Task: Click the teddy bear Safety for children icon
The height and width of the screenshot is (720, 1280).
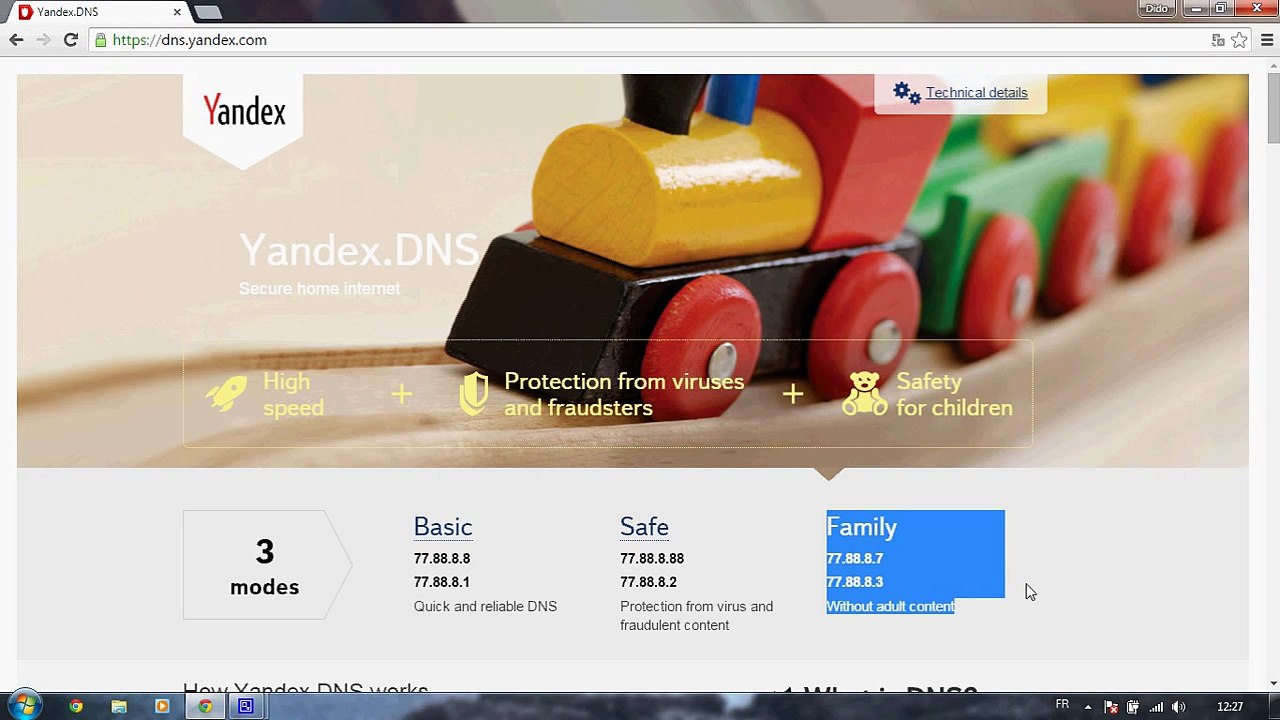Action: (x=864, y=394)
